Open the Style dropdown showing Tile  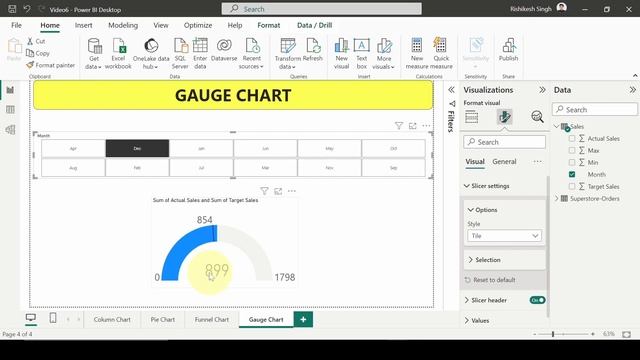tap(504, 236)
